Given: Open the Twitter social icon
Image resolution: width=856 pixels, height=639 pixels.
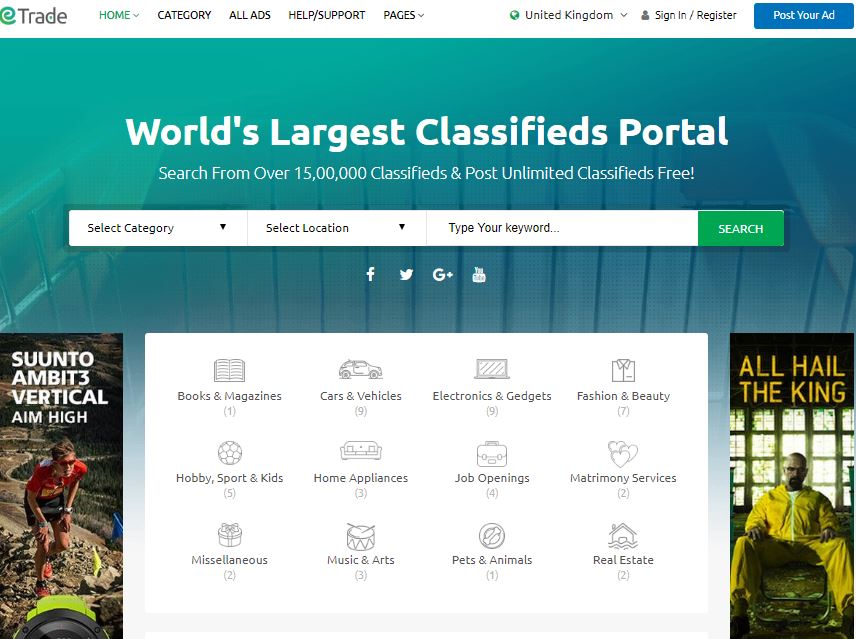Looking at the screenshot, I should [406, 274].
